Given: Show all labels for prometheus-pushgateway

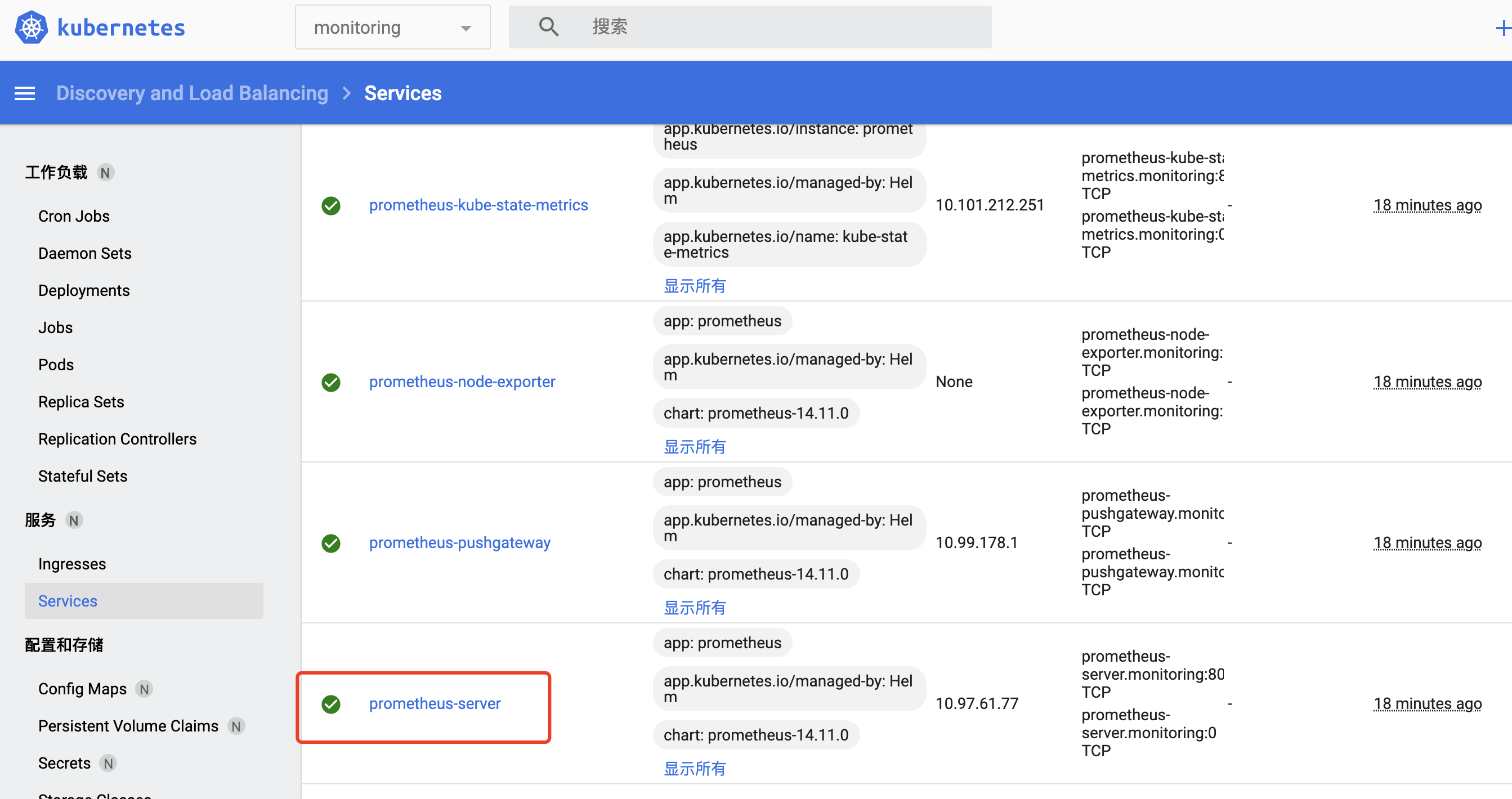Looking at the screenshot, I should click(695, 607).
